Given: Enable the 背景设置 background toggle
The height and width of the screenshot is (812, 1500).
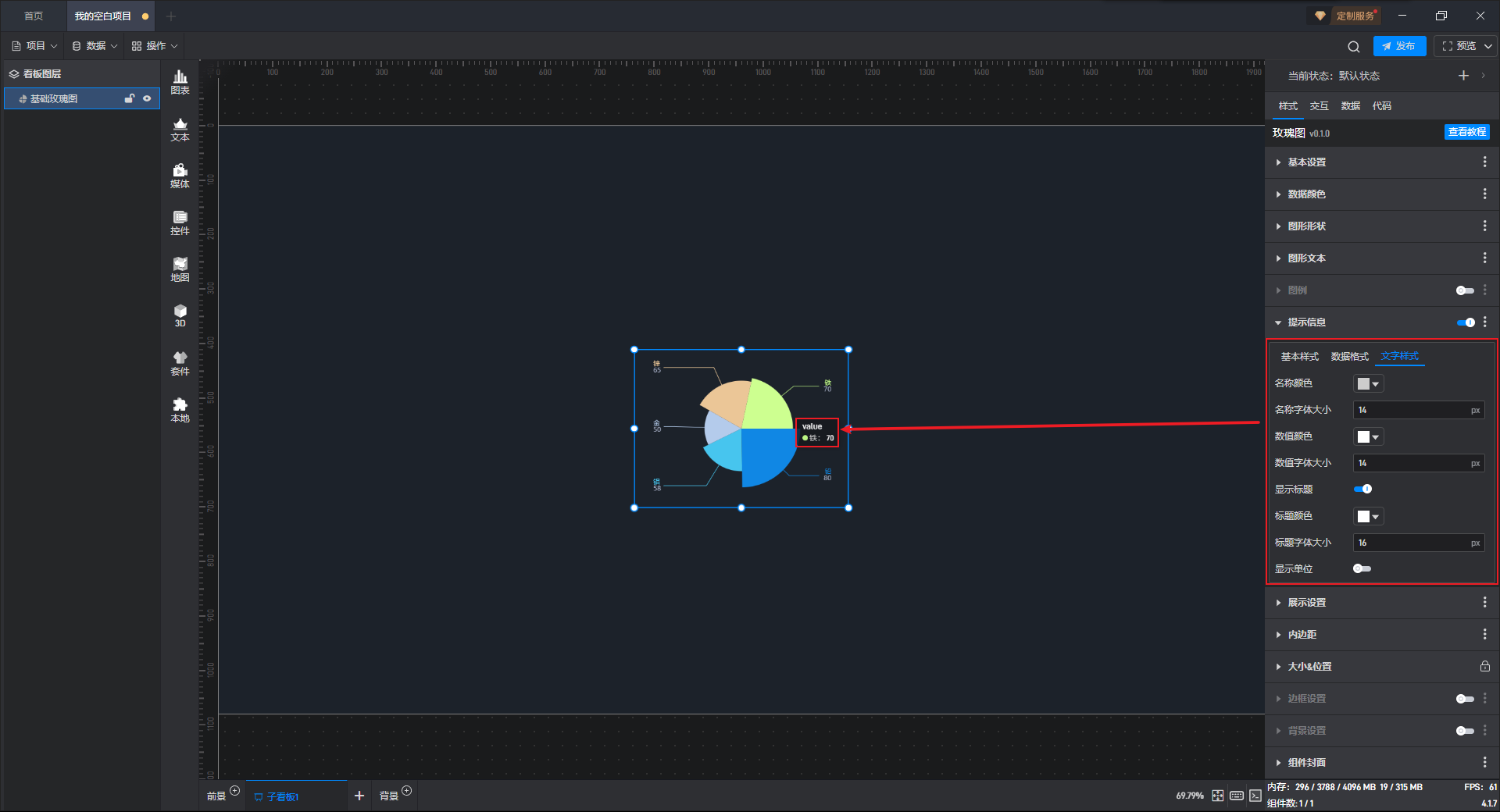Looking at the screenshot, I should (x=1465, y=731).
